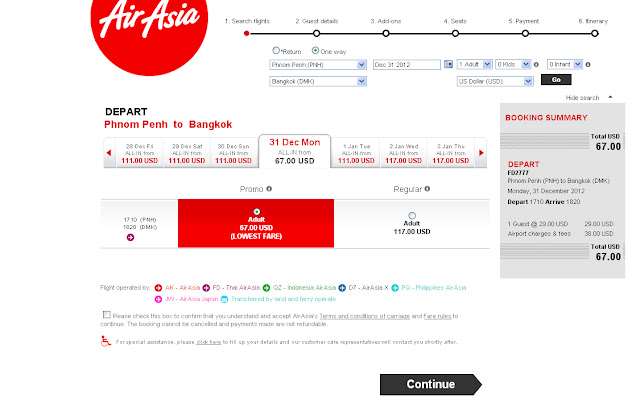Select the 30 Dec Sun date tab

point(233,153)
